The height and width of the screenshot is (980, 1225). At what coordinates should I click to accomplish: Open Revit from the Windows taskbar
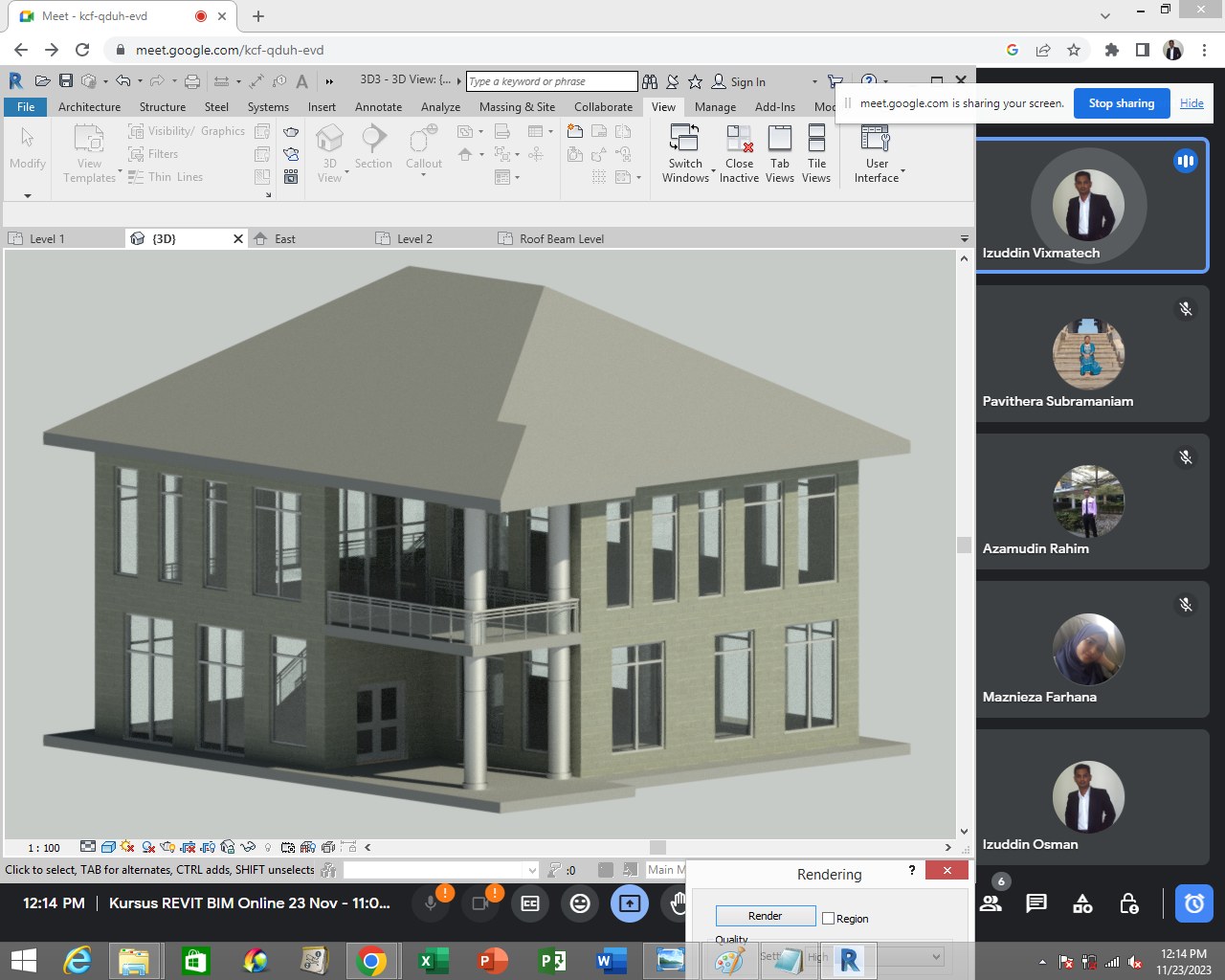click(x=849, y=960)
